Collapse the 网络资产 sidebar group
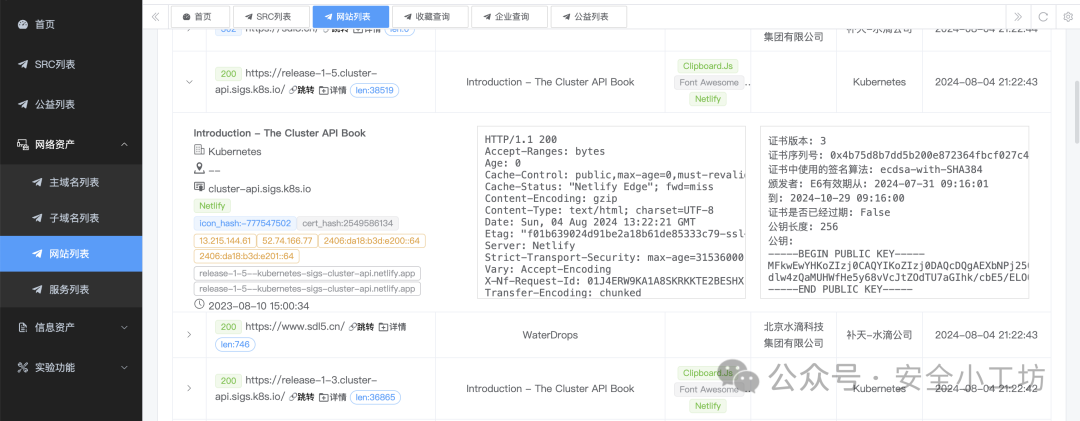This screenshot has width=1080, height=421. 71,145
